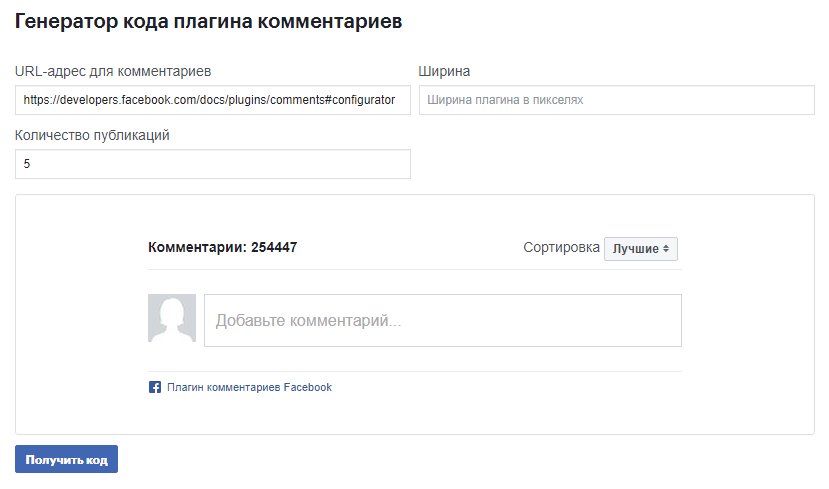Click the Facebook logo icon in plugin footer

(x=154, y=387)
